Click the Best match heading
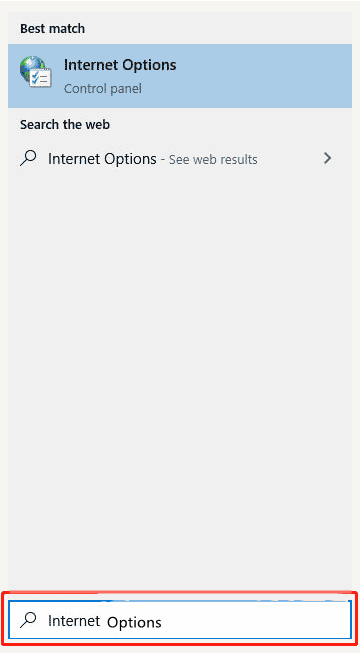 pos(52,28)
